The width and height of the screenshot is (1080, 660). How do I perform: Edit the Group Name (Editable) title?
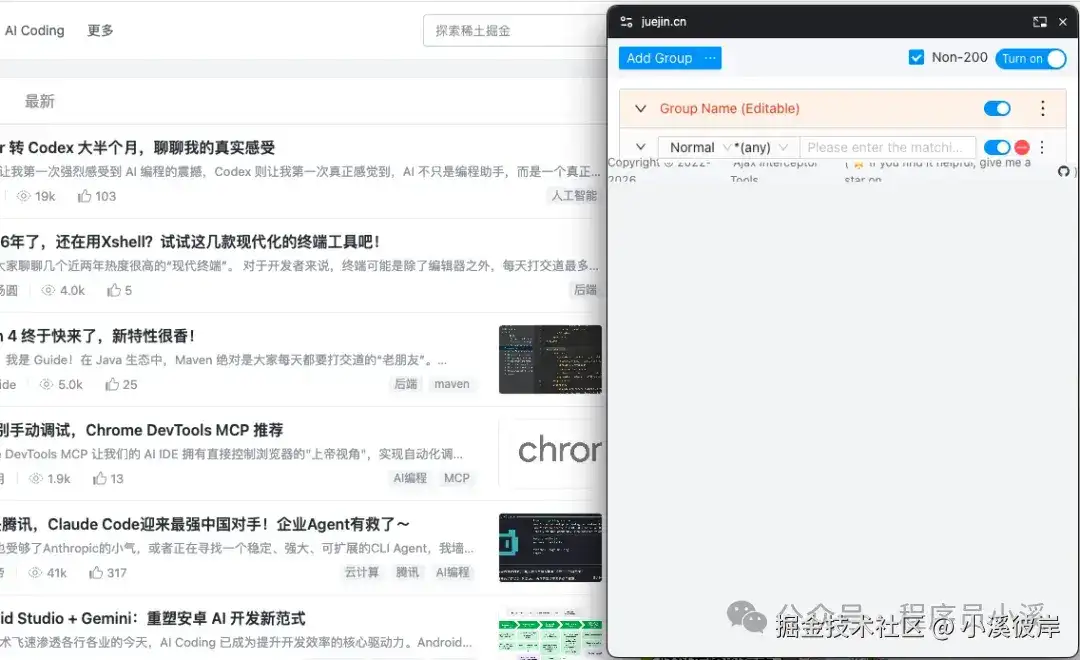tap(729, 109)
